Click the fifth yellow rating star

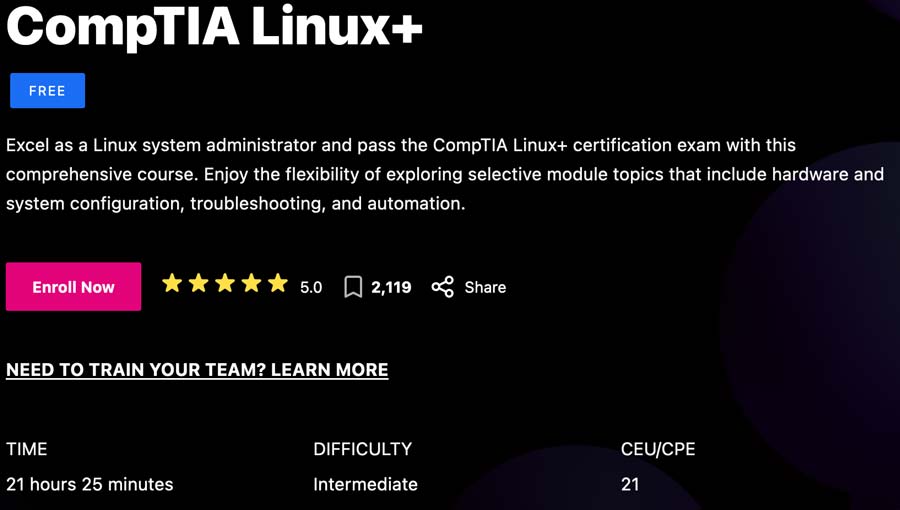click(x=278, y=283)
